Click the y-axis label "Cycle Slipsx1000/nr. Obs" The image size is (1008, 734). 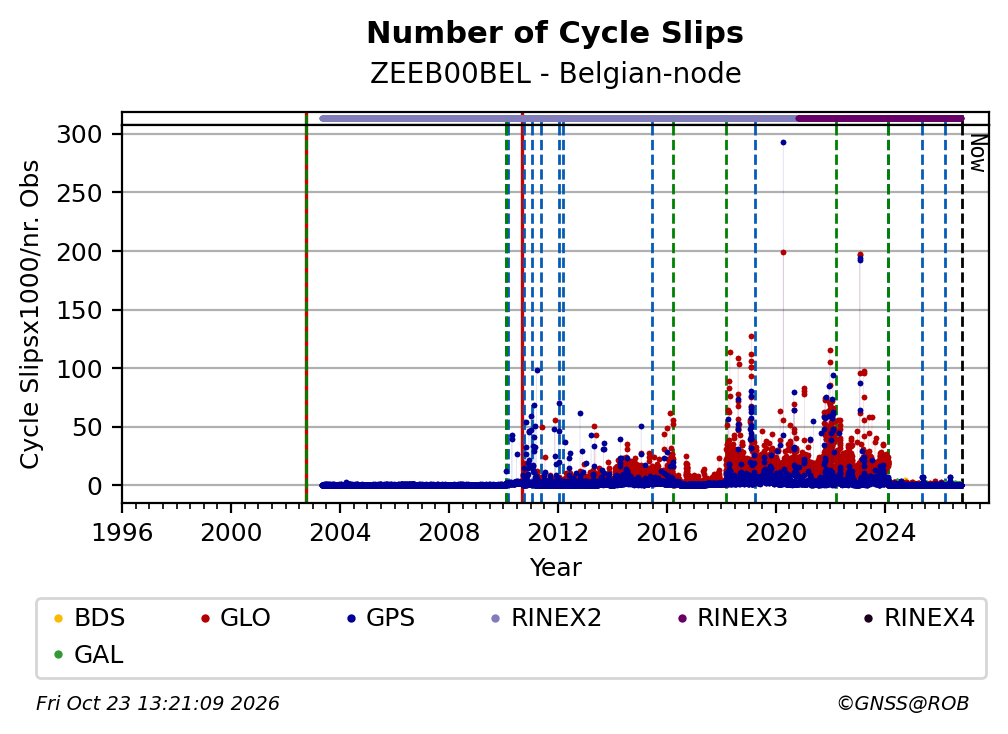[x=30, y=314]
